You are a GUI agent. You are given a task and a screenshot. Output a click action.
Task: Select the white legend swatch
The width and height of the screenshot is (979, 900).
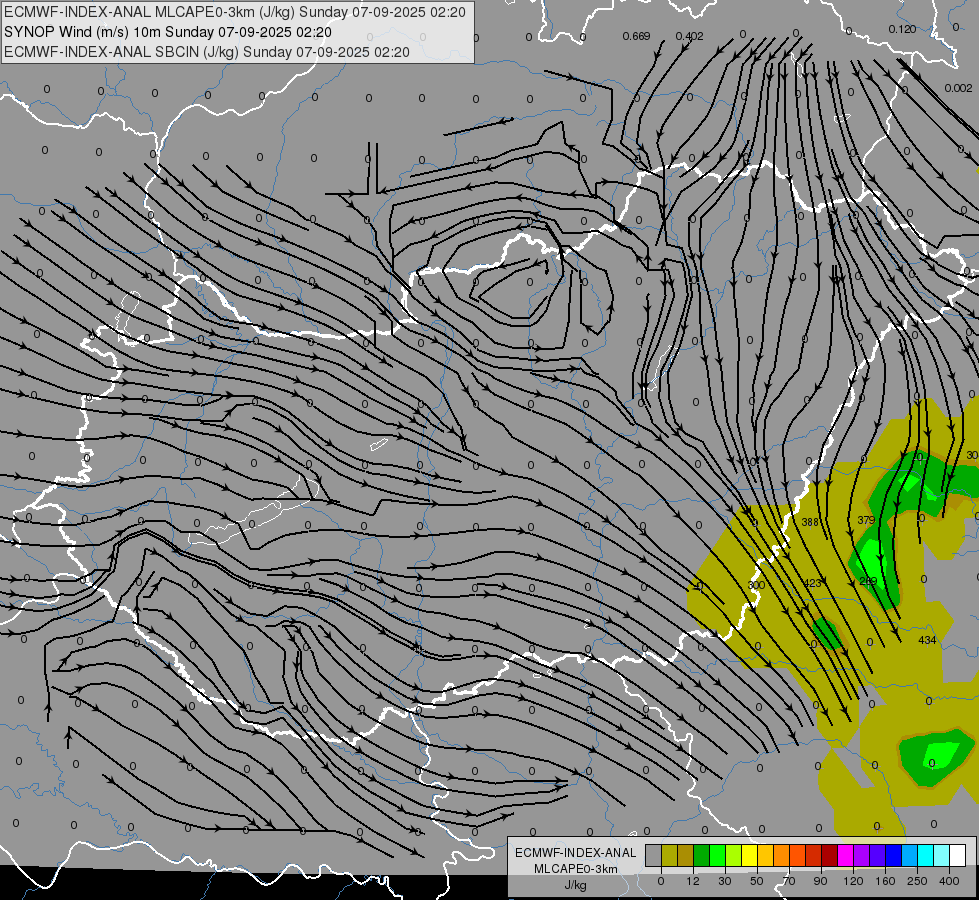click(x=958, y=855)
